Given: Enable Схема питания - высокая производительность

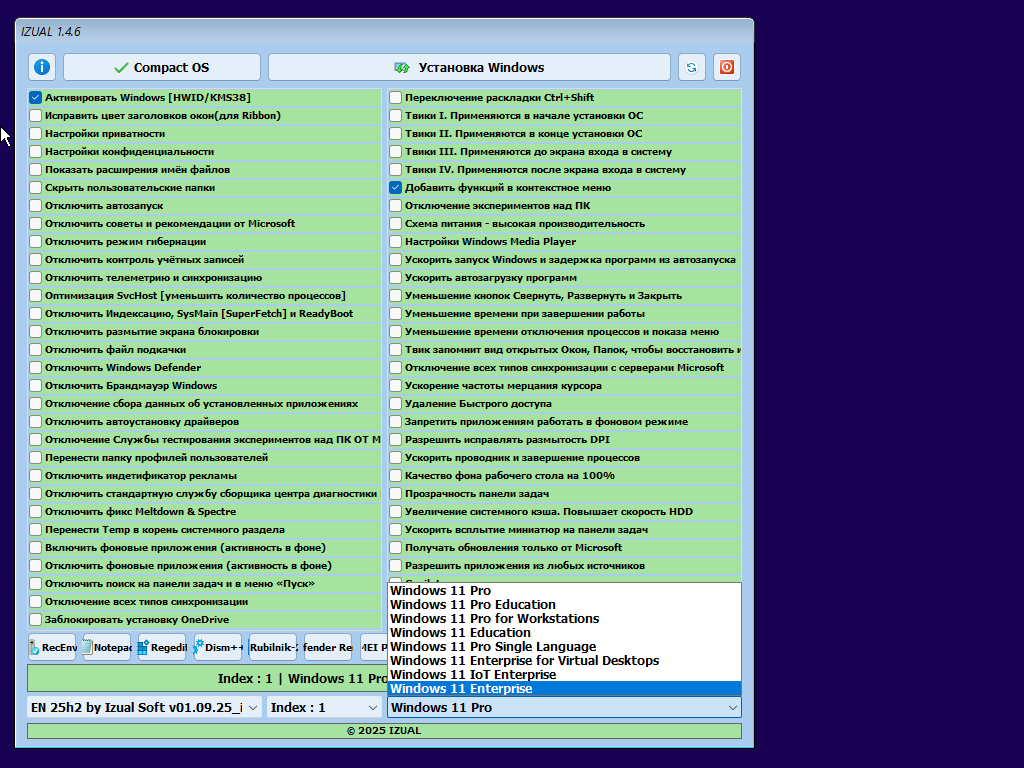Looking at the screenshot, I should (x=395, y=223).
